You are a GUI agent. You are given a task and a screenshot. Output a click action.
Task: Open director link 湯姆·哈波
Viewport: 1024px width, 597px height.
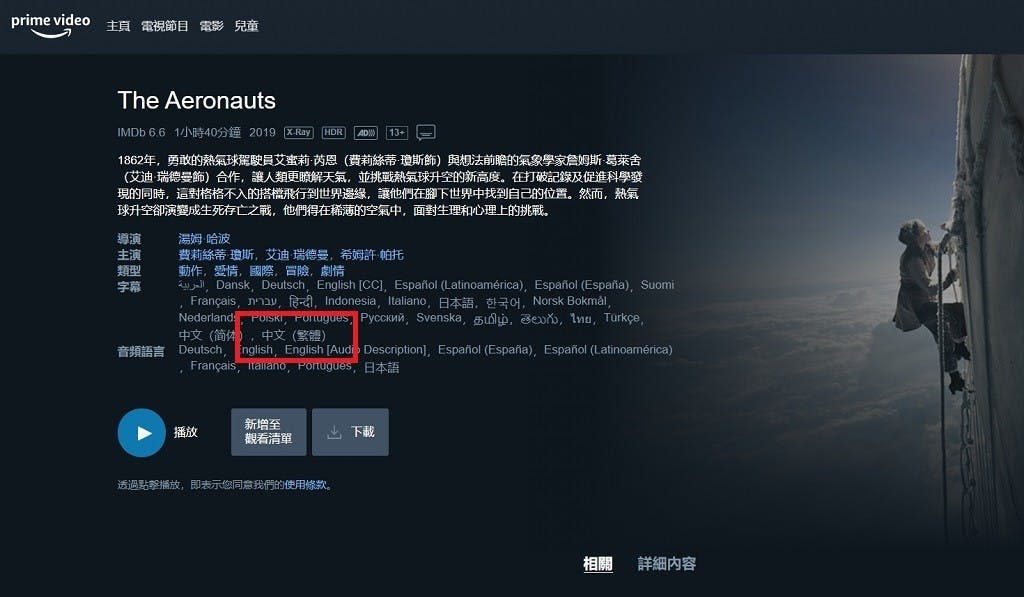click(x=204, y=238)
